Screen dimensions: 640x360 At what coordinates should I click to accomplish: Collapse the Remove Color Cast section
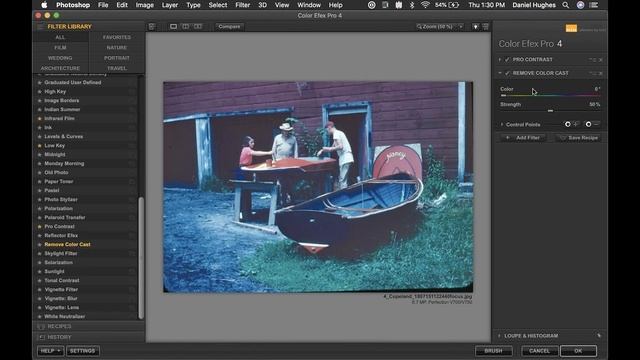coord(500,73)
